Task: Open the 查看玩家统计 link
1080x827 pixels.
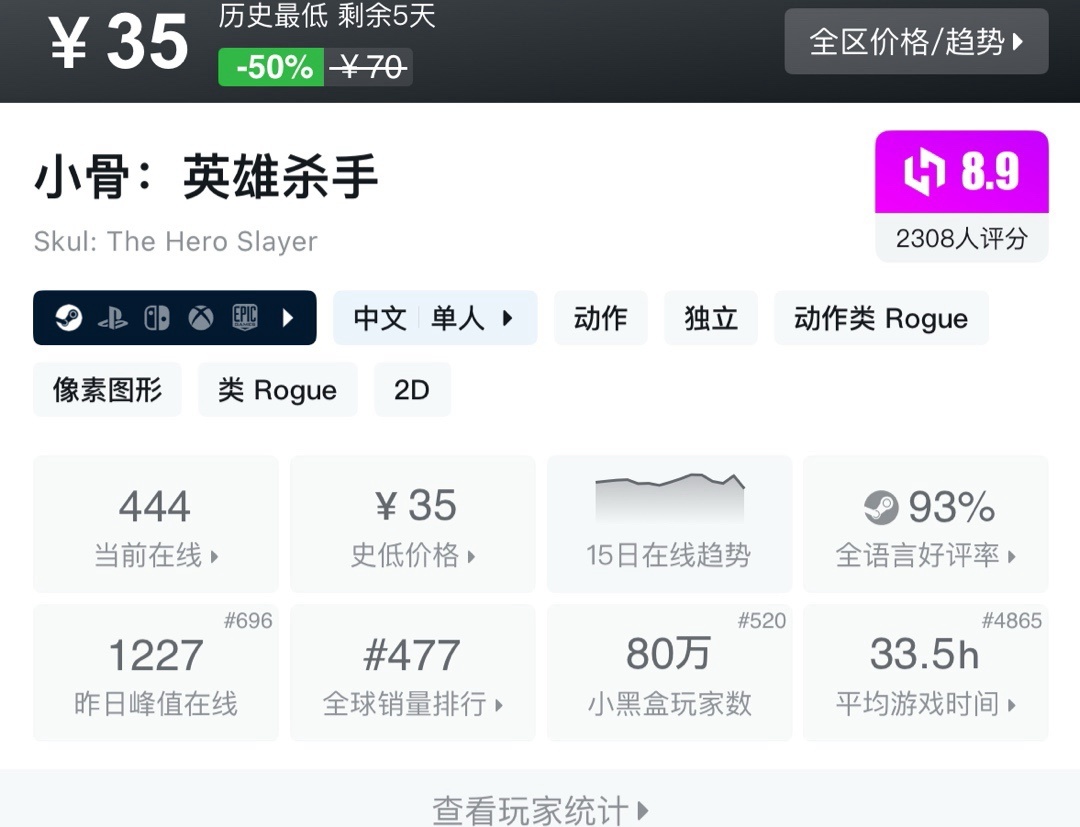Action: [x=540, y=810]
